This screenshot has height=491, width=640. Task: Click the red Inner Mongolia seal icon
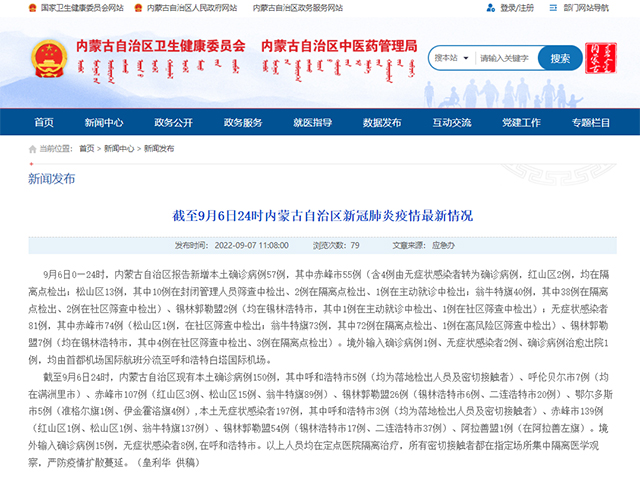pyautogui.click(x=600, y=58)
